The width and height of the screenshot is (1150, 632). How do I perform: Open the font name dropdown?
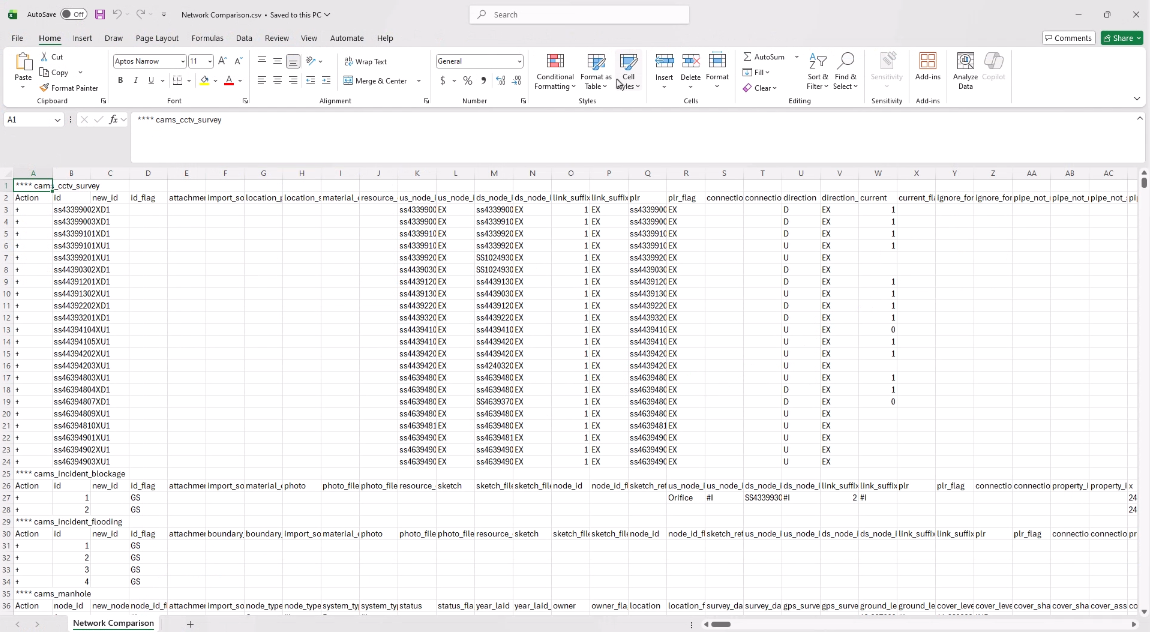(183, 61)
